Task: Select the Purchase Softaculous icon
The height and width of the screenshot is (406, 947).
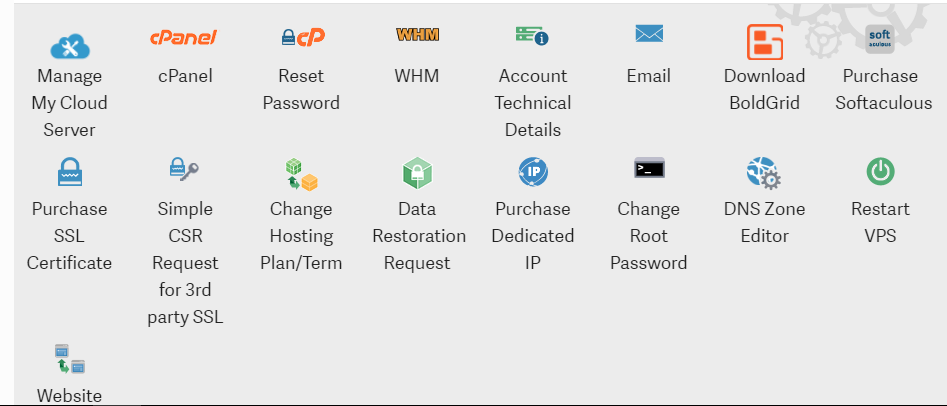Action: click(x=879, y=40)
